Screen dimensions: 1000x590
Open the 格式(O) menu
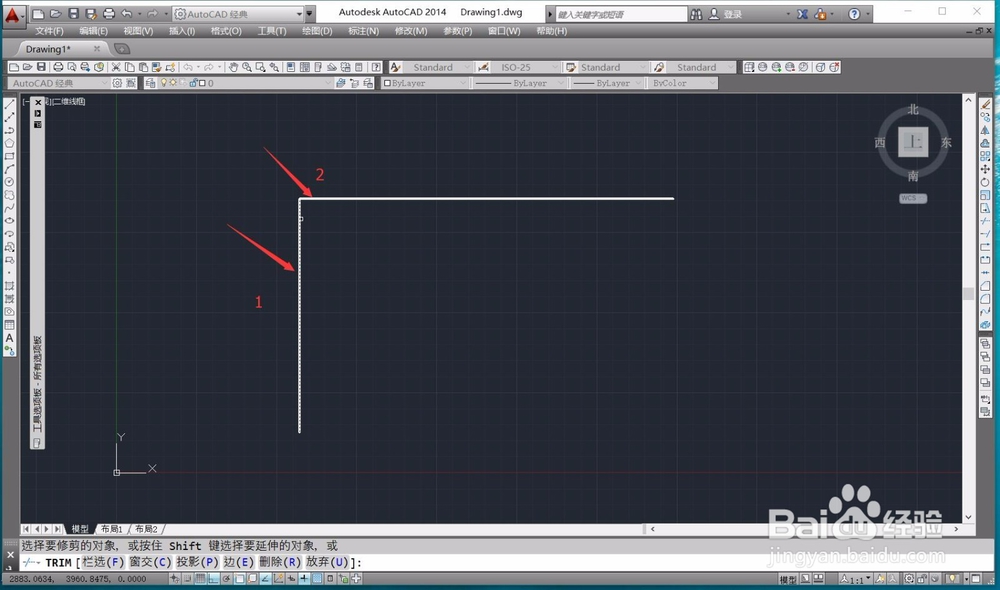[x=226, y=31]
